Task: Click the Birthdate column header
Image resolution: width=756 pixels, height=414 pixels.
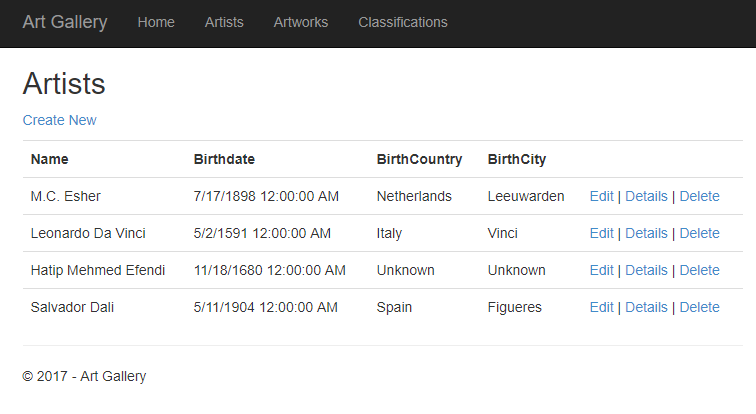Action: [x=224, y=159]
